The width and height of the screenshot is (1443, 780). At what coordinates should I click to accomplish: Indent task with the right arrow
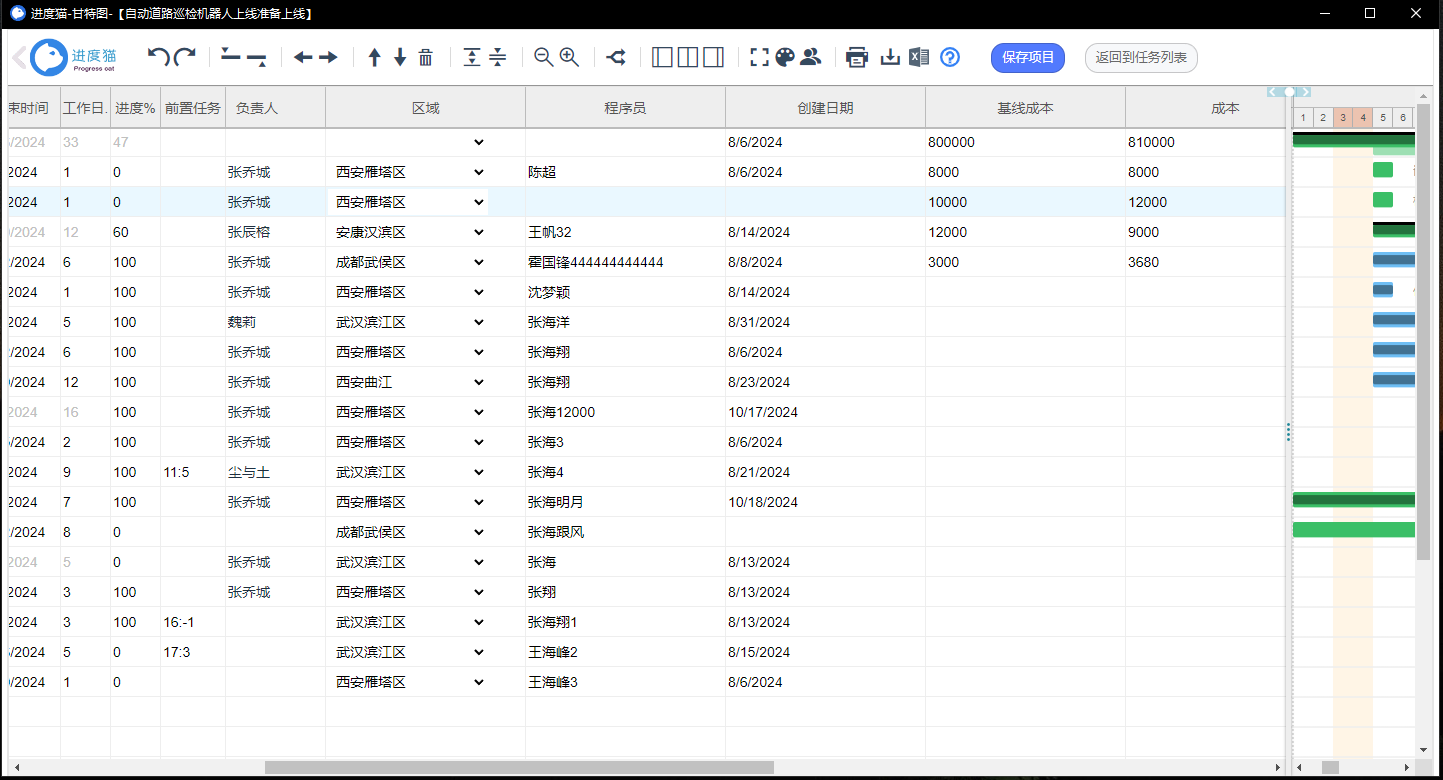tap(328, 58)
